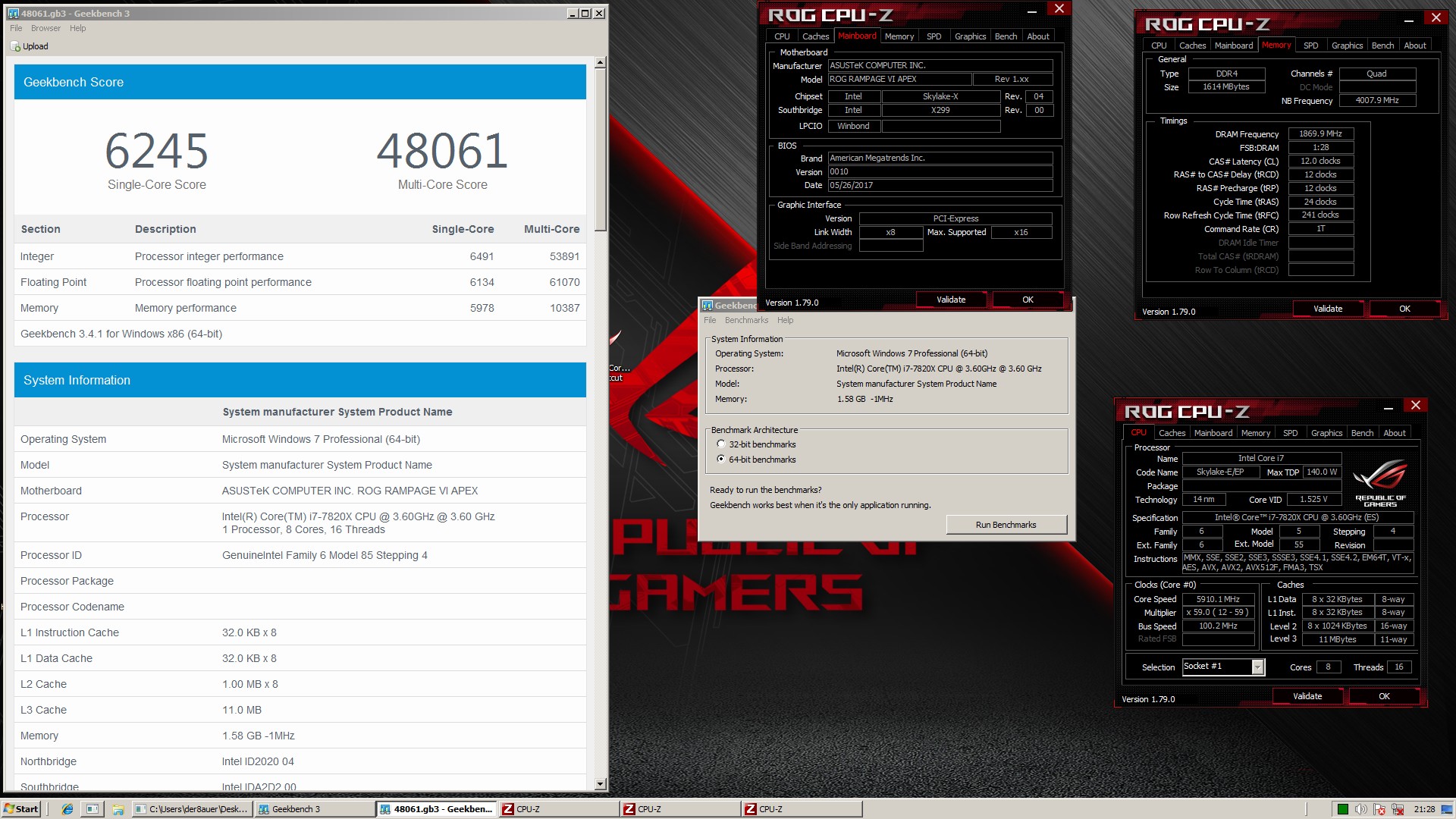Viewport: 1456px width, 819px height.
Task: Open the volume speaker tray icon
Action: 1360,809
